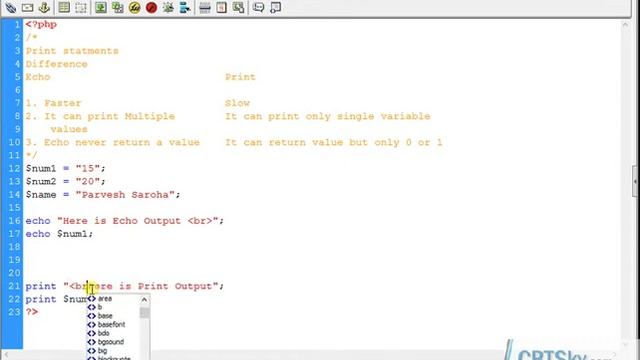The image size is (640, 360).
Task: Click the 'Echo' heading in the comment
Action: (x=38, y=77)
